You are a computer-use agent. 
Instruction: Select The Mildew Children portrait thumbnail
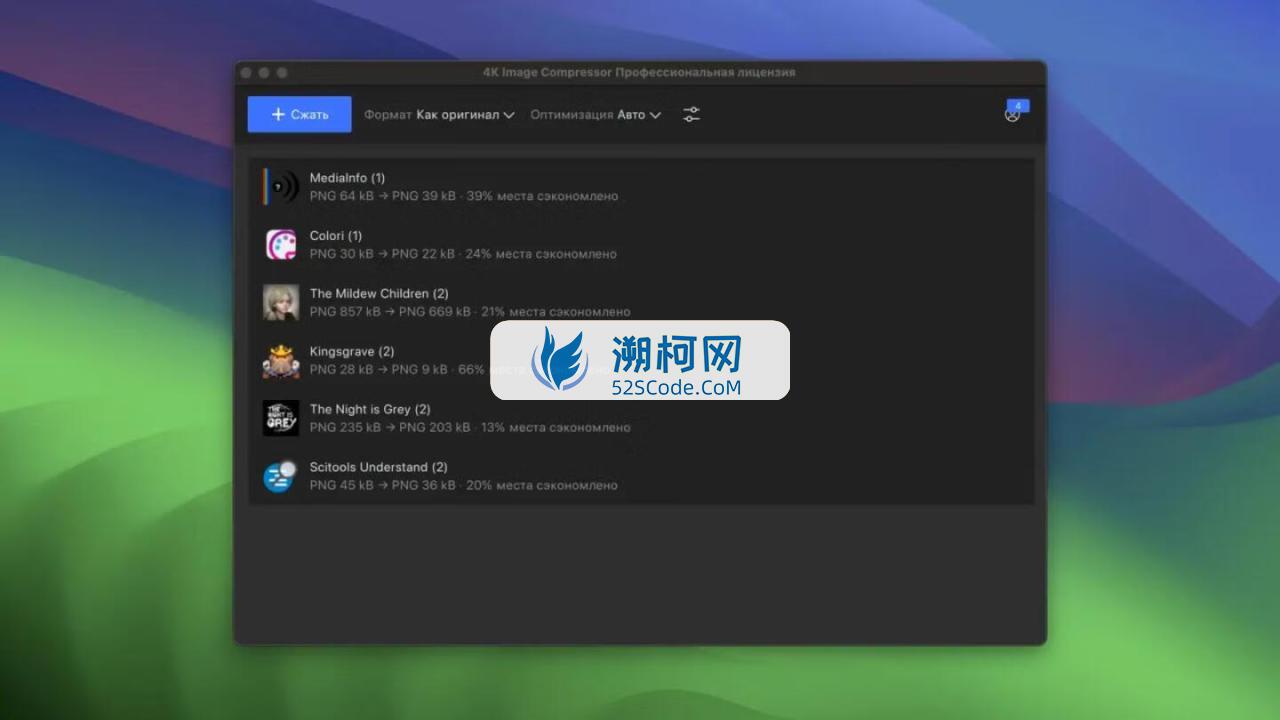click(x=281, y=302)
